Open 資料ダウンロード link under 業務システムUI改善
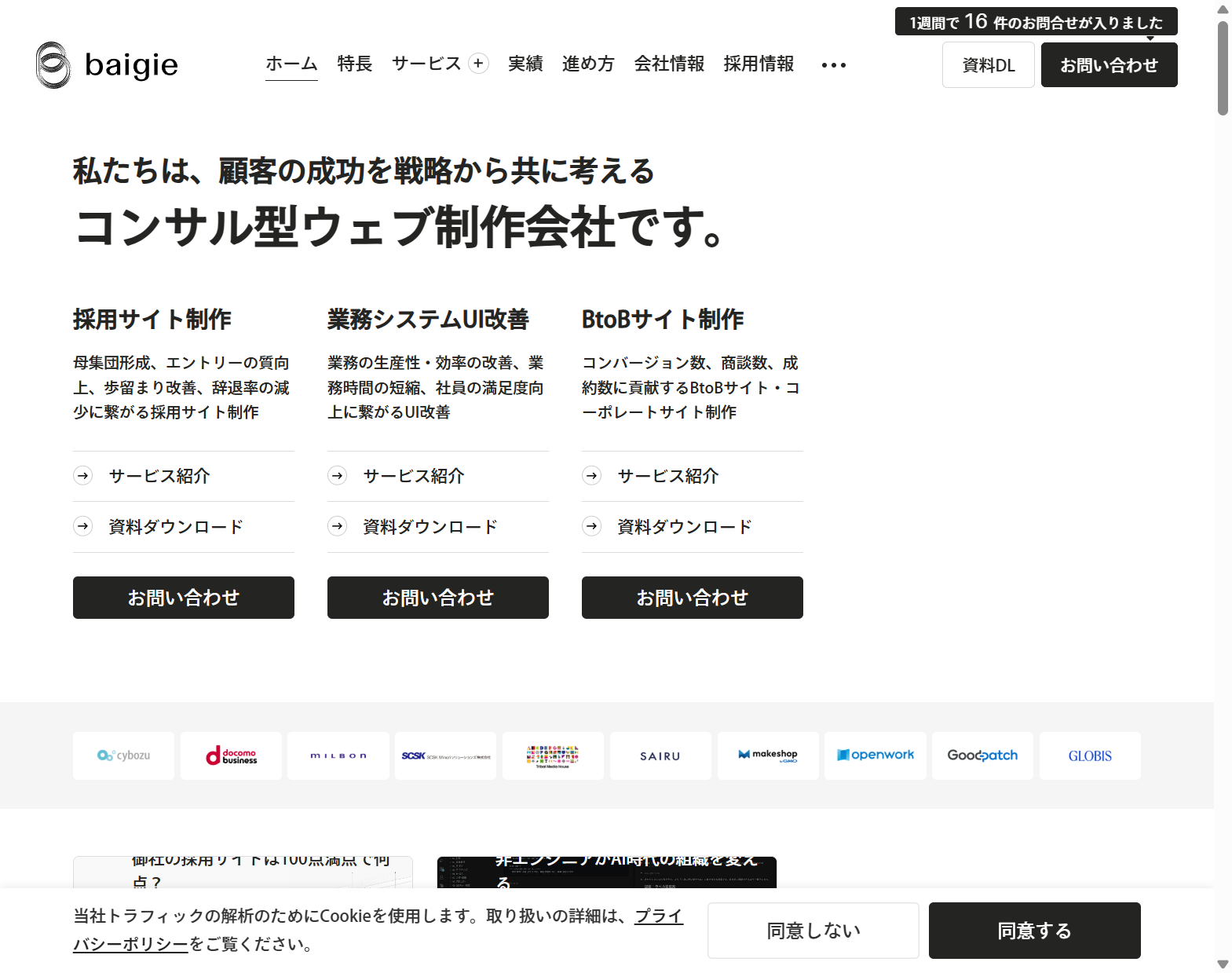The width and height of the screenshot is (1232, 973). point(430,527)
